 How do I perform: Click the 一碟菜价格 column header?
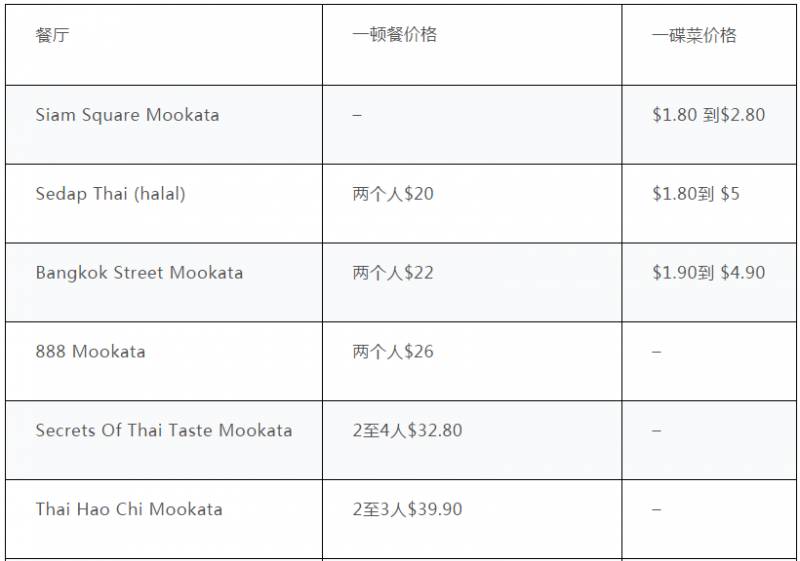tap(694, 35)
